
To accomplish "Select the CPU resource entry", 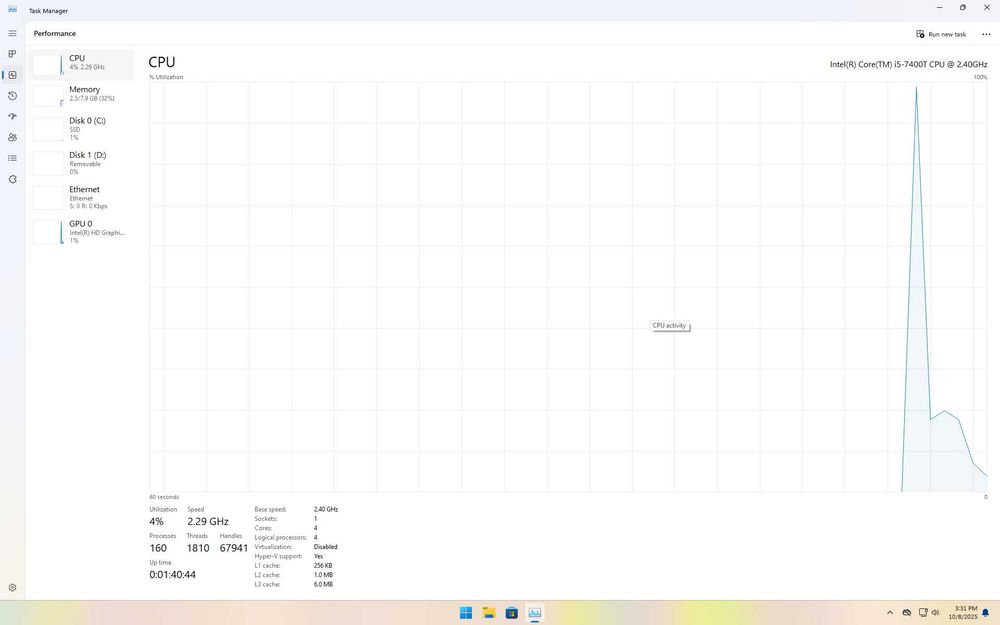I will pos(81,64).
